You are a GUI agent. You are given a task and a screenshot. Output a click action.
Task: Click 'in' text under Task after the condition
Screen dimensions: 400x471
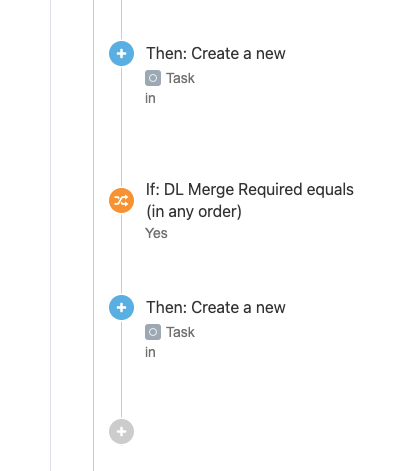(150, 352)
